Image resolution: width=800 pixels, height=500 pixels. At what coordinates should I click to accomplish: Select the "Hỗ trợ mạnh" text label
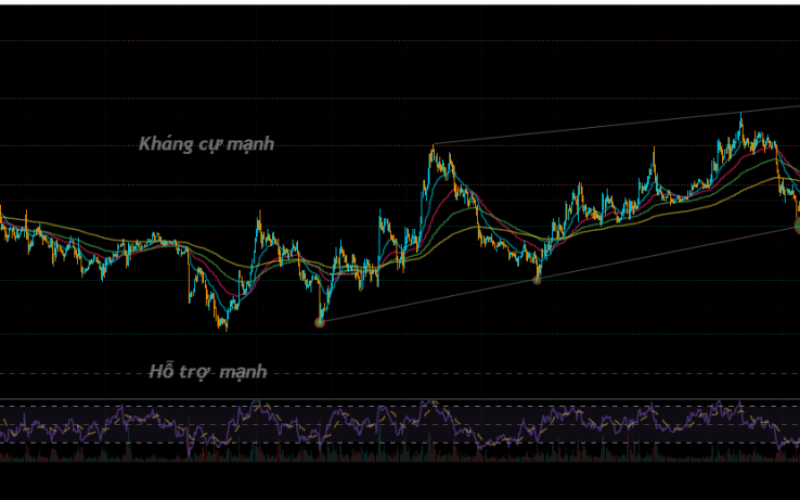click(x=208, y=372)
